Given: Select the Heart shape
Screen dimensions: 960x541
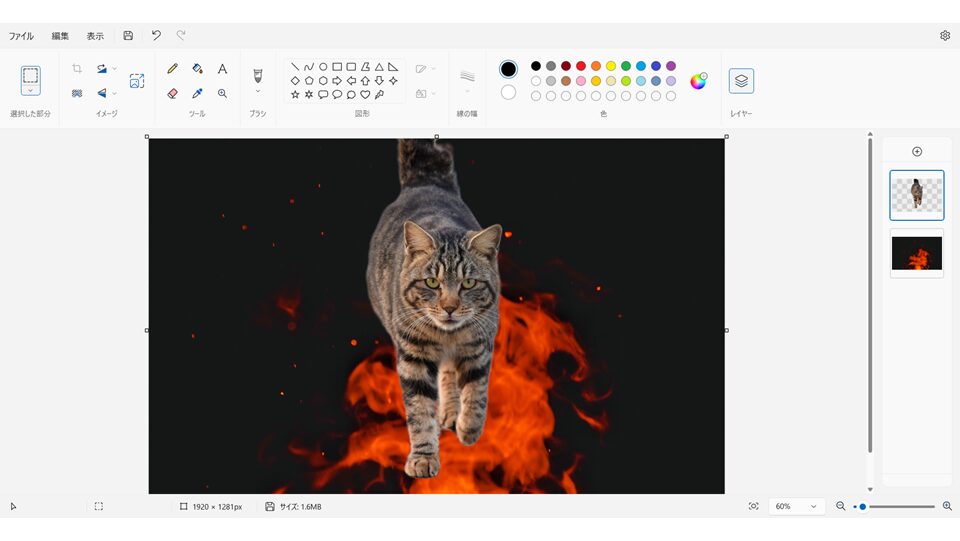Looking at the screenshot, I should (365, 94).
